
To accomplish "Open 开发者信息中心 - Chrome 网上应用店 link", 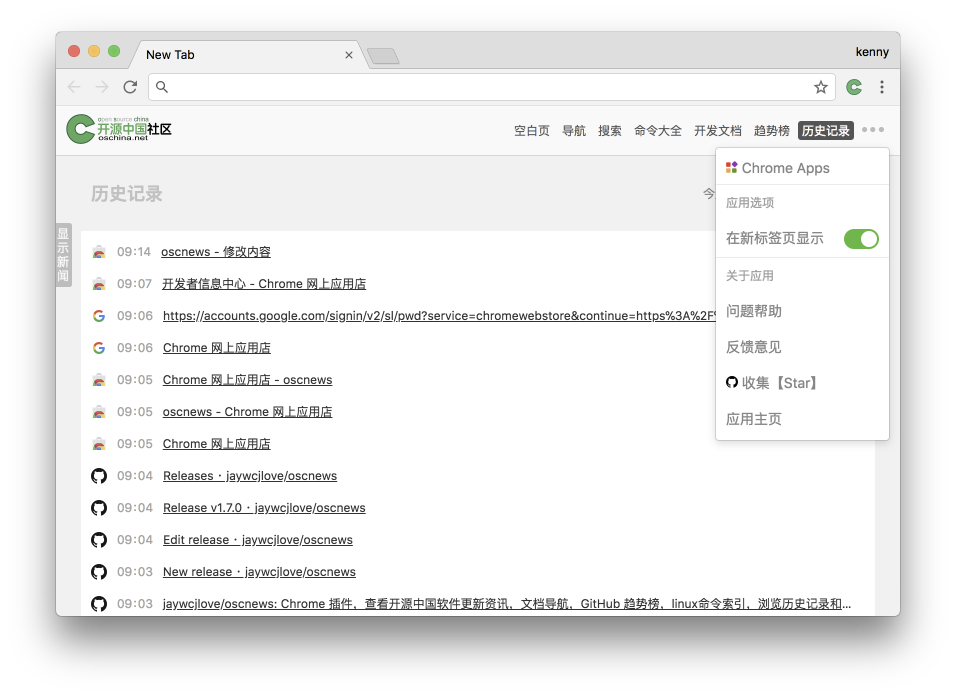I will coord(264,284).
